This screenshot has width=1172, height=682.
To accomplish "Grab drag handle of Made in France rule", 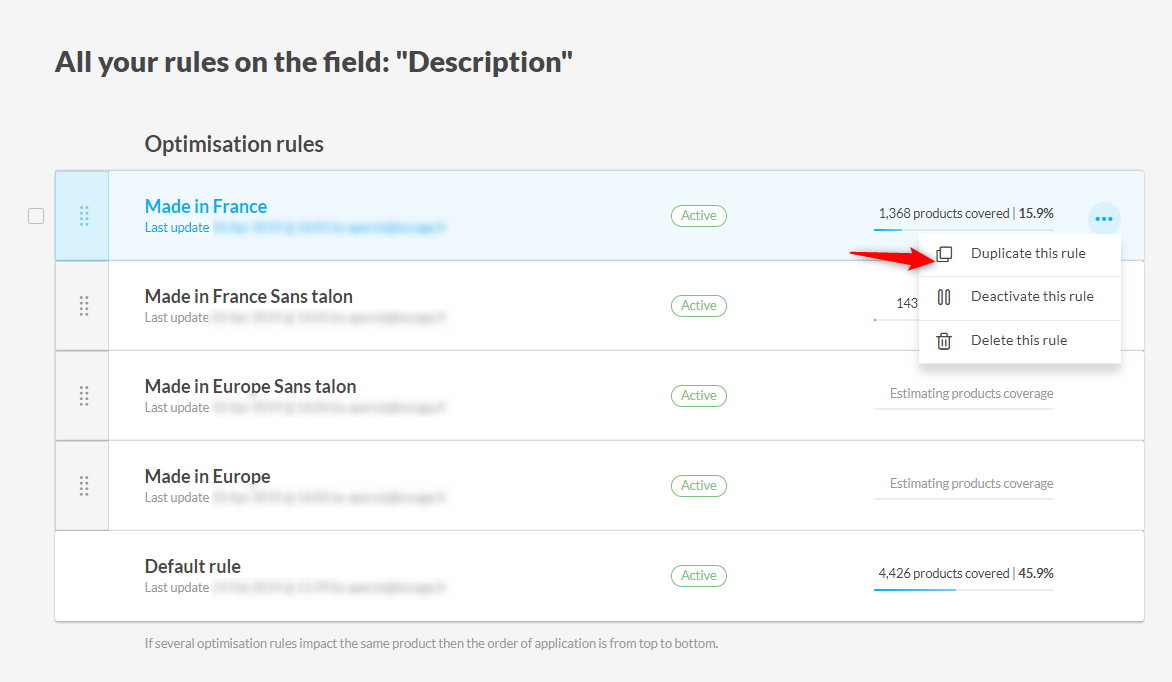I will (83, 216).
